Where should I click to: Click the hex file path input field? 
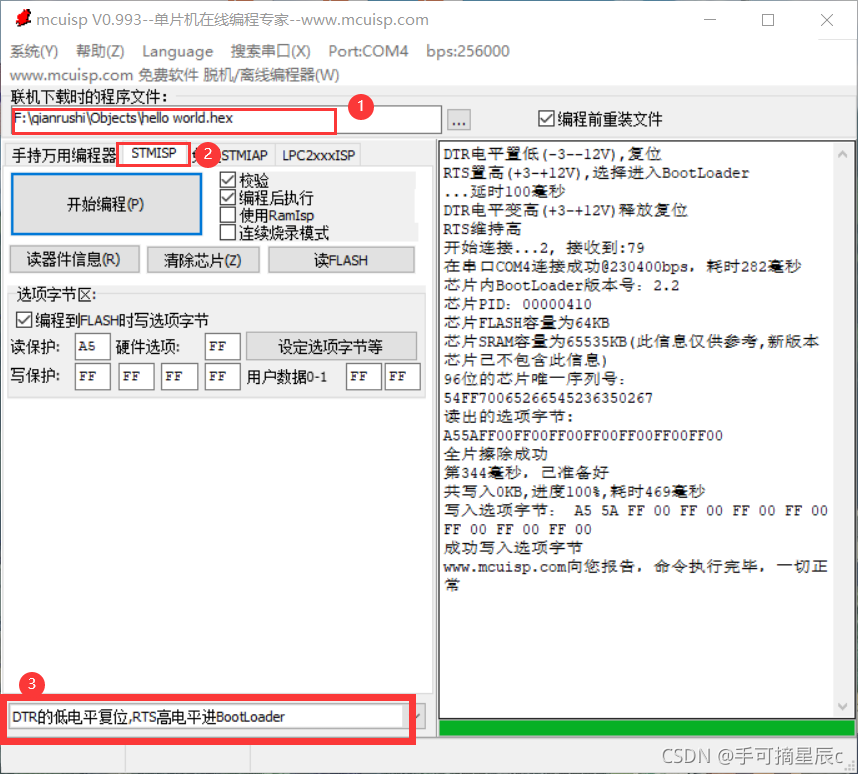tap(226, 119)
